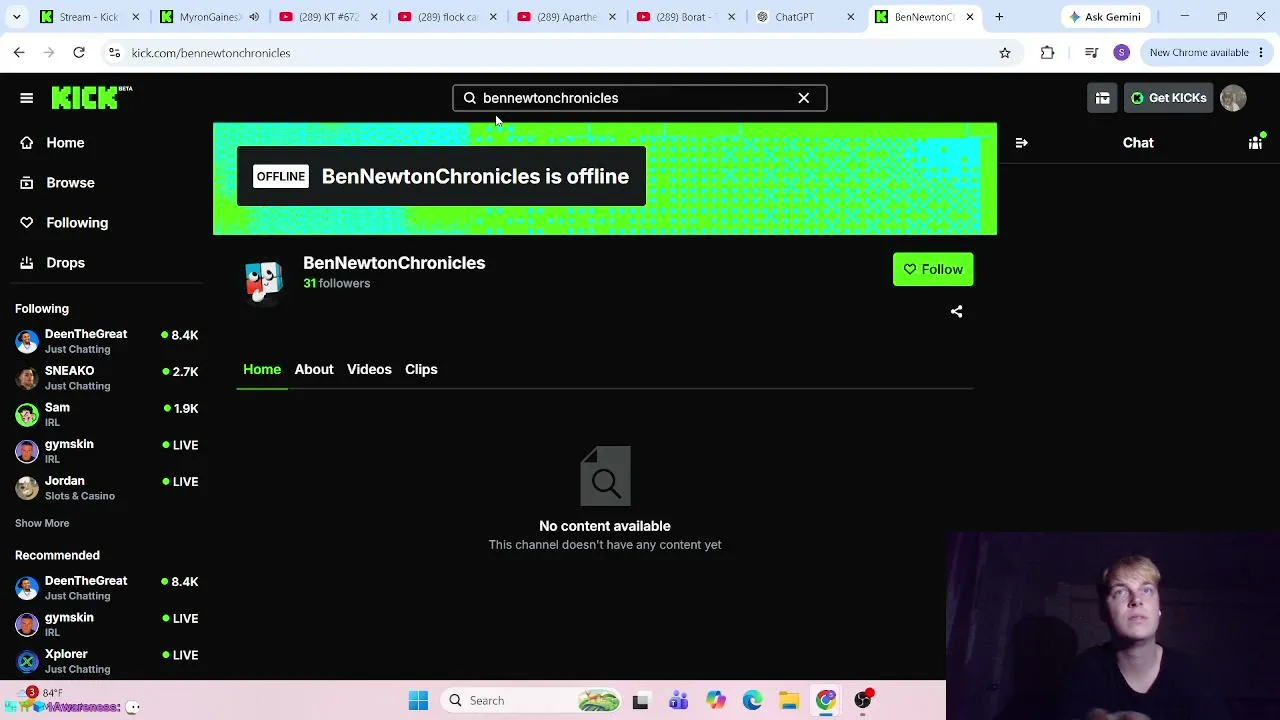Open Microsoft Edge from taskbar

tap(752, 701)
